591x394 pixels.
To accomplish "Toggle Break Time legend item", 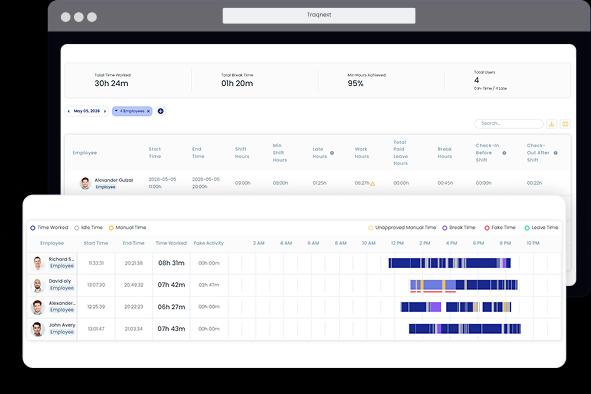I will point(459,228).
